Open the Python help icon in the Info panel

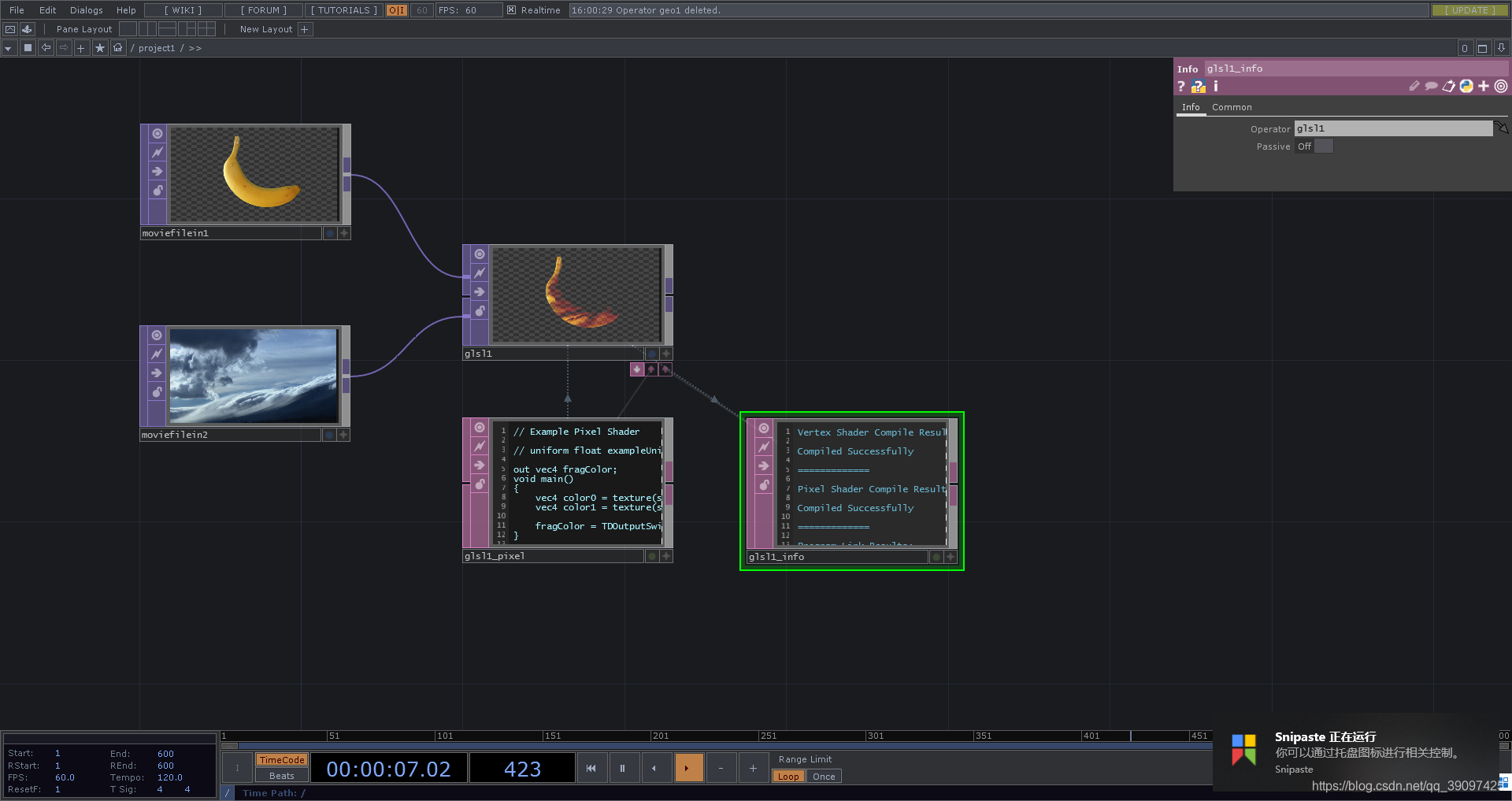(x=1199, y=86)
